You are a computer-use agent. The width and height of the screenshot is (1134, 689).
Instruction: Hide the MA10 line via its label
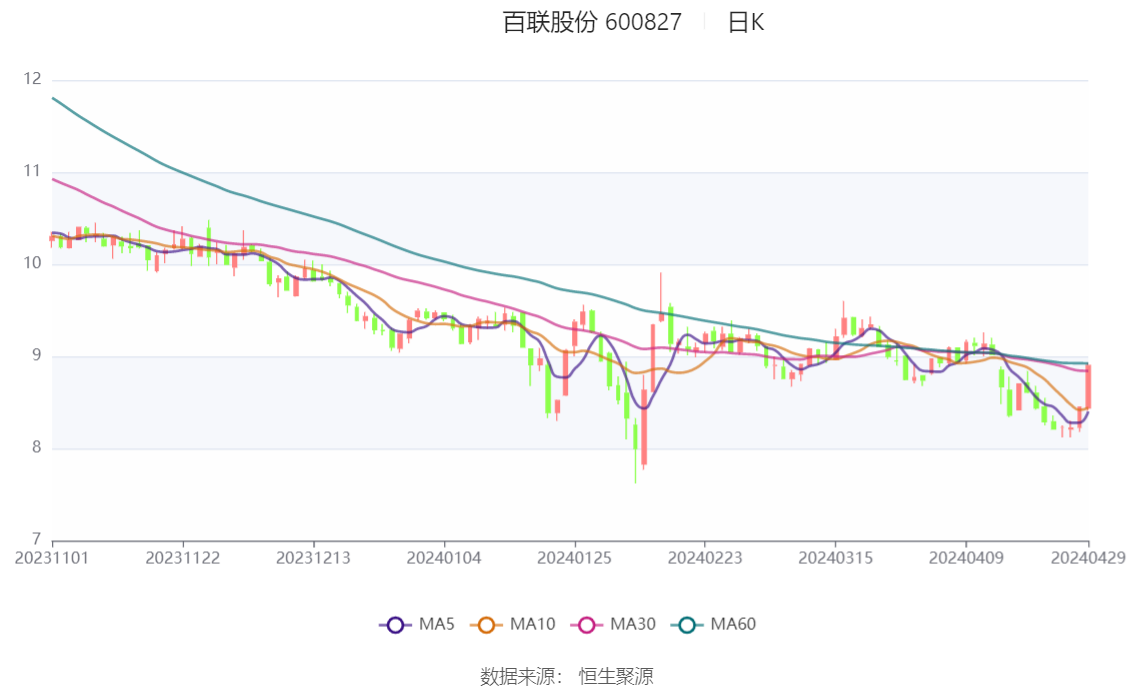click(532, 625)
